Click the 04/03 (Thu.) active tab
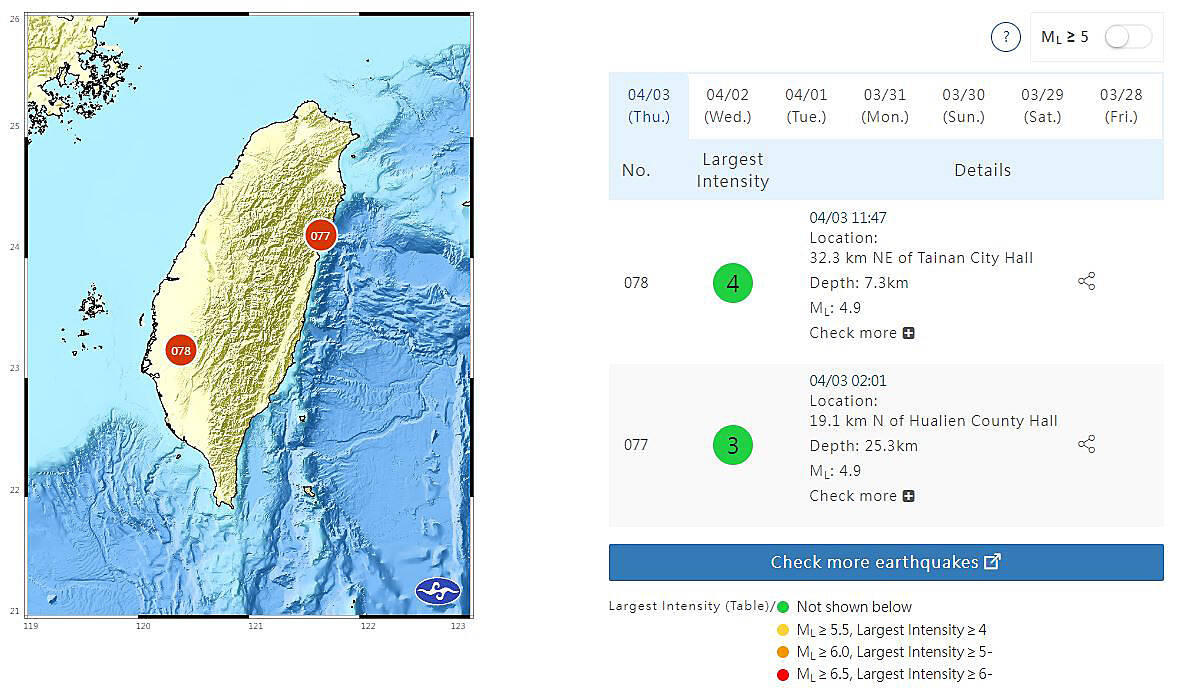 (649, 105)
